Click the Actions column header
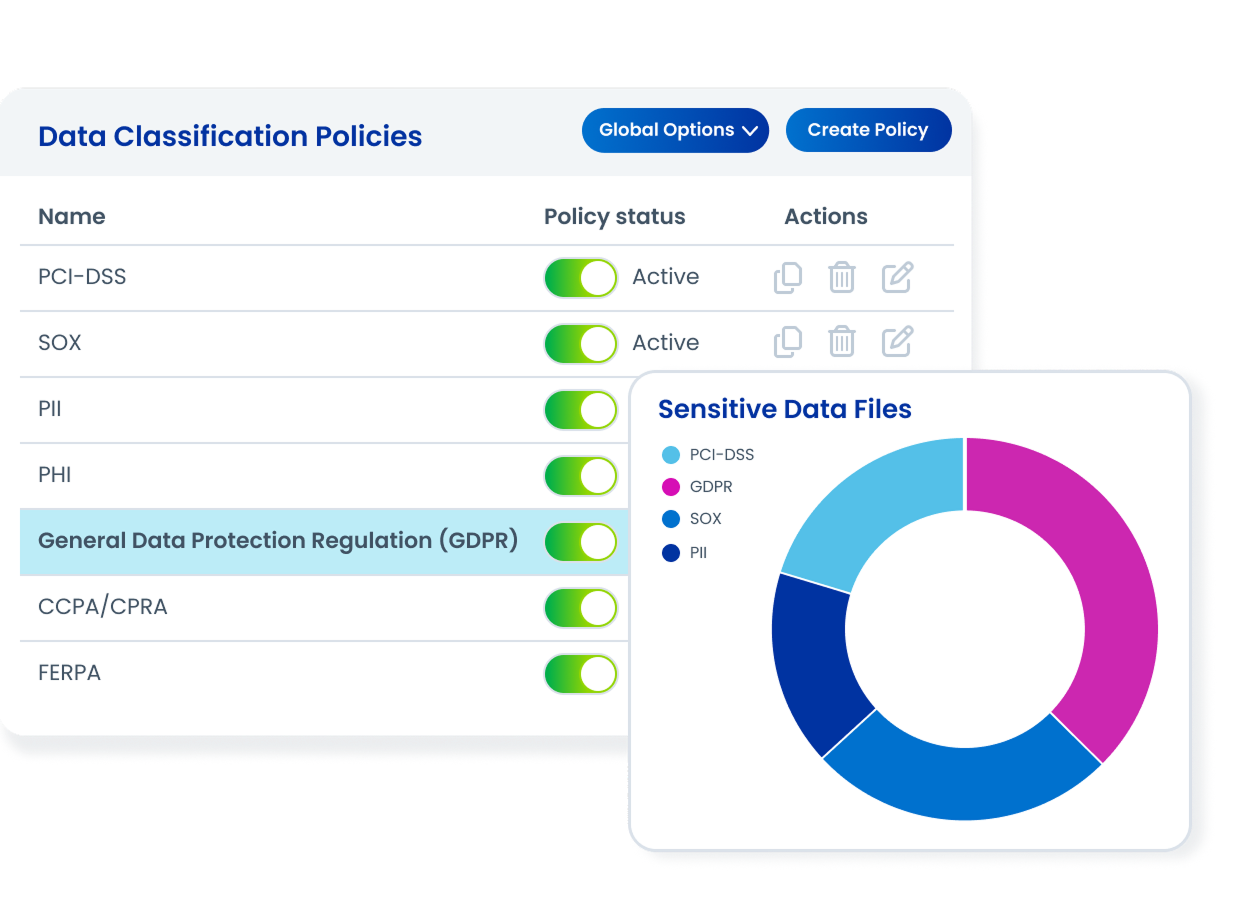Viewport: 1260px width, 920px height. tap(826, 217)
